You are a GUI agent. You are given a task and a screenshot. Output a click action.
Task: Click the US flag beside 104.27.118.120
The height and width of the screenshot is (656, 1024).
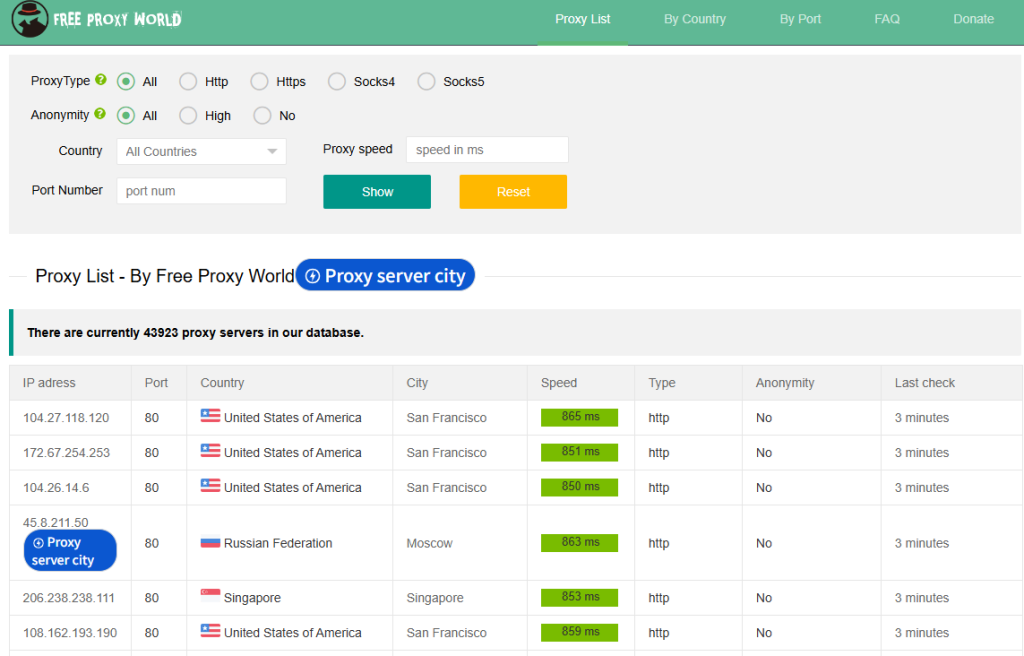coord(210,416)
